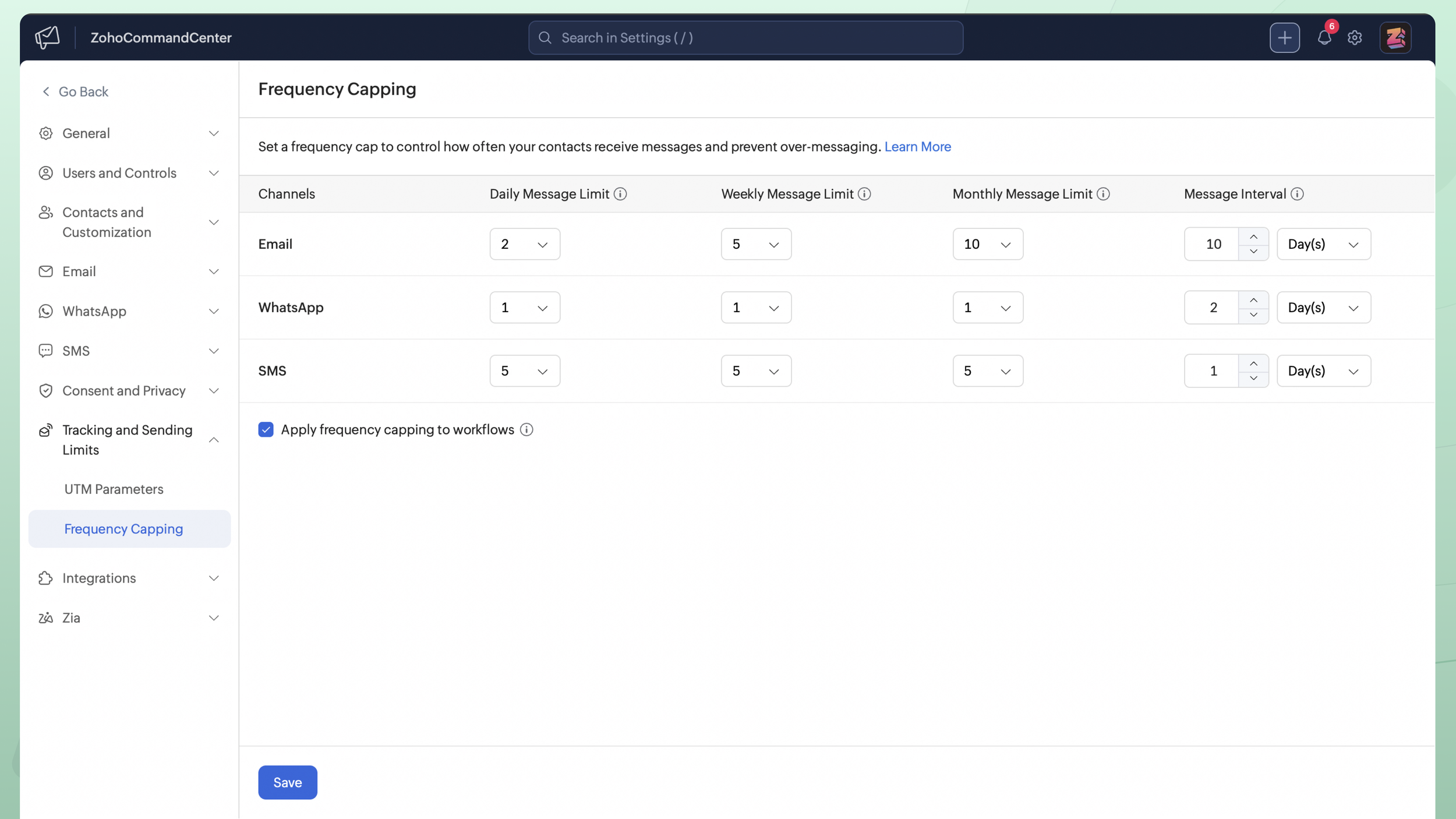Open SMS interval Day(s) unit dropdown
This screenshot has height=819, width=1456.
click(1324, 371)
